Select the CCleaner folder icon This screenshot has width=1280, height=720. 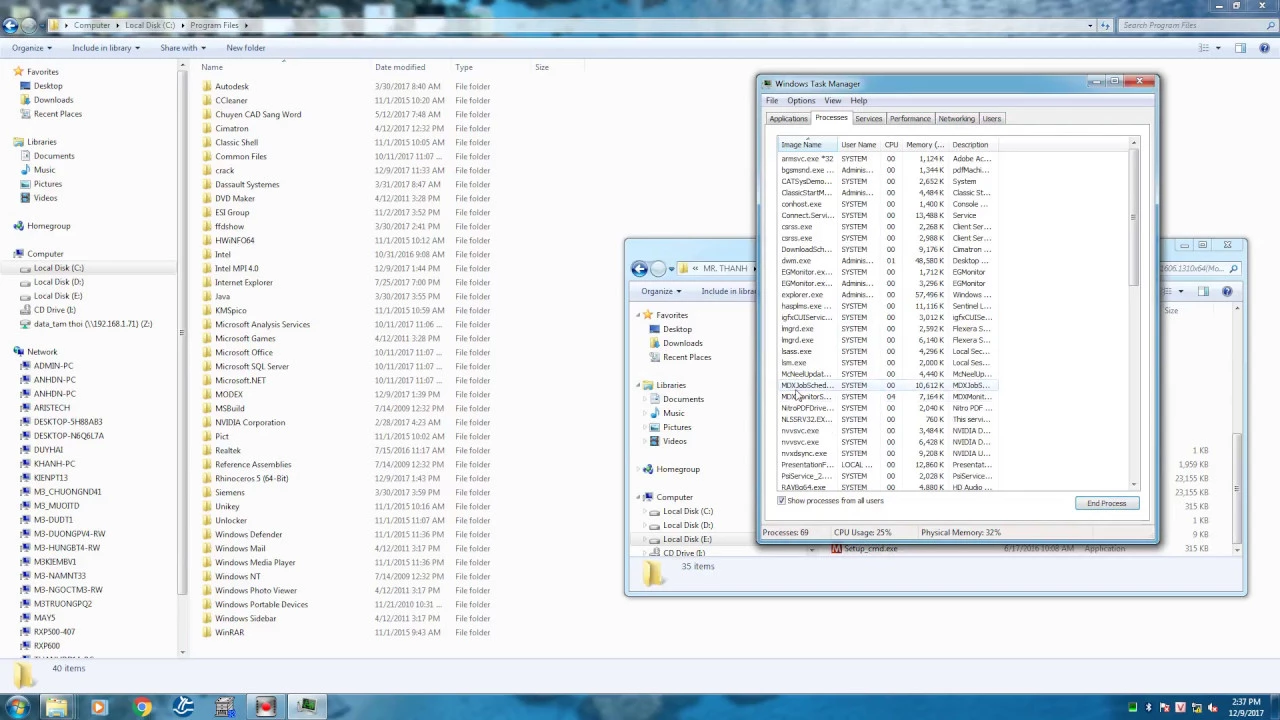[207, 100]
